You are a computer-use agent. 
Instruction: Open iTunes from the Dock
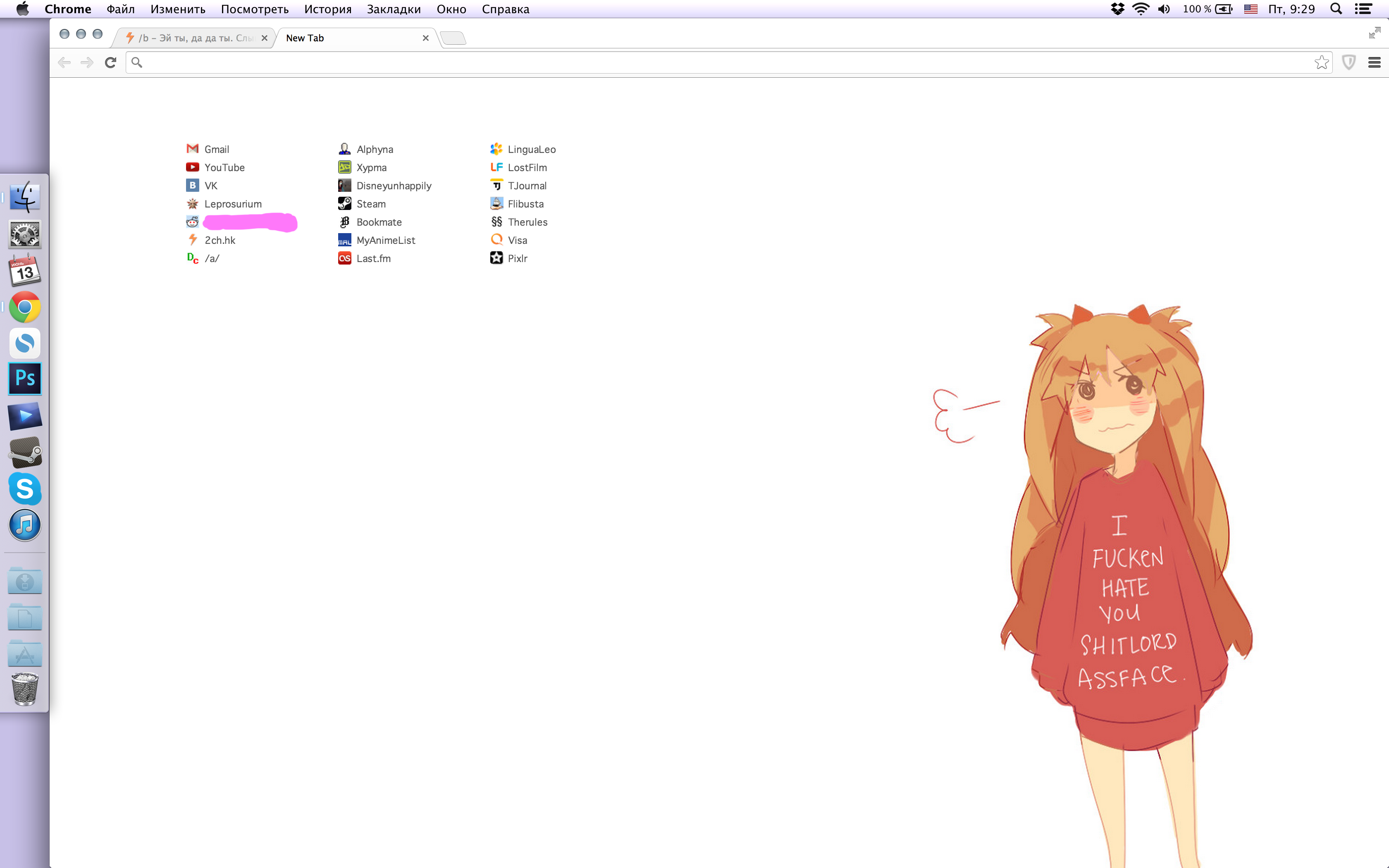(25, 525)
